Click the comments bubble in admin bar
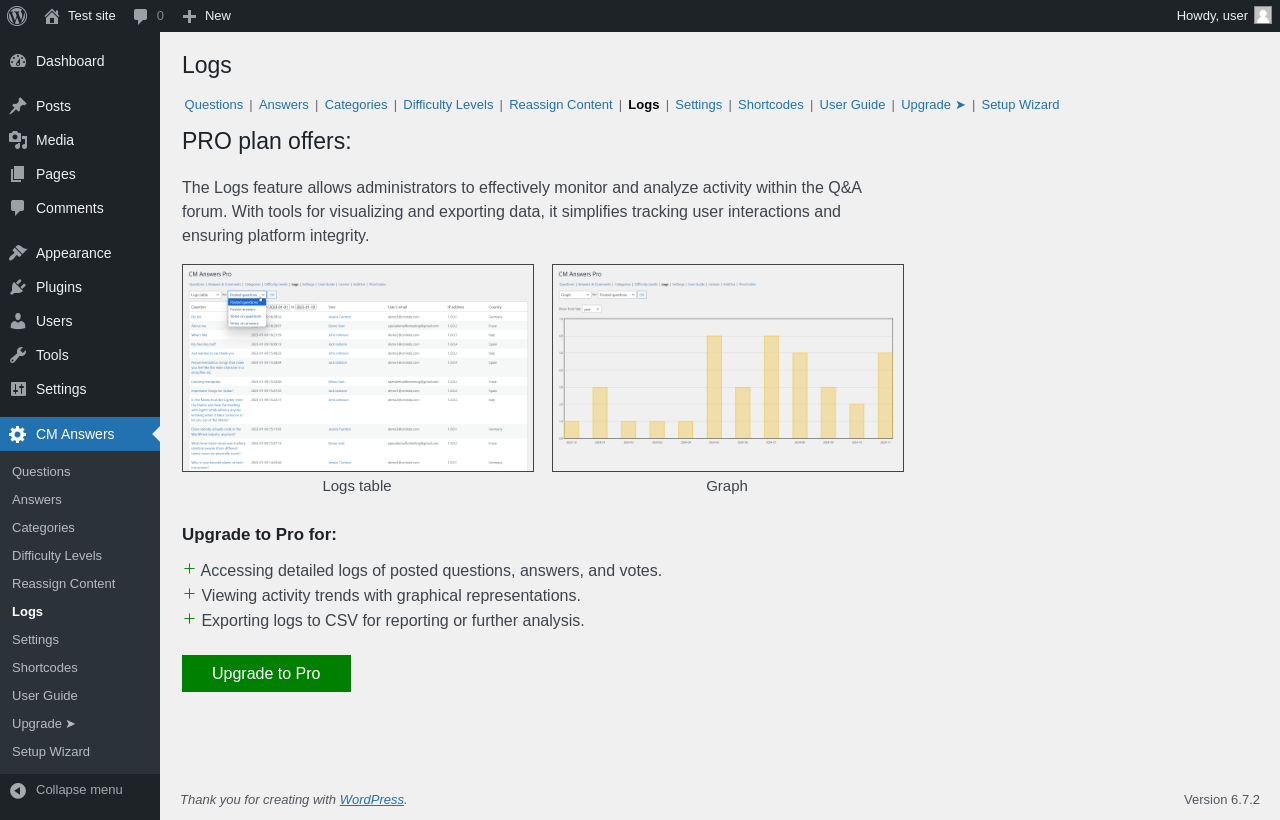Screen dimensions: 1280x820 149,16
